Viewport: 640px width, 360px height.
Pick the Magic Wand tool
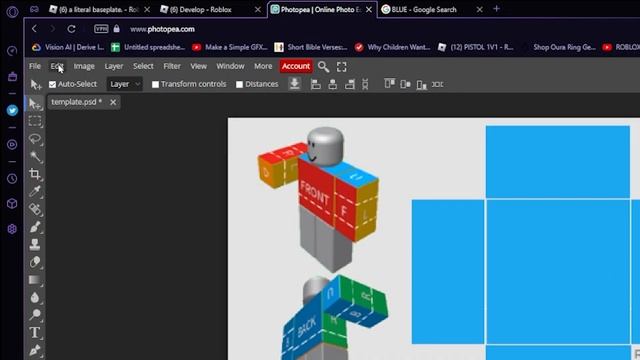click(35, 157)
